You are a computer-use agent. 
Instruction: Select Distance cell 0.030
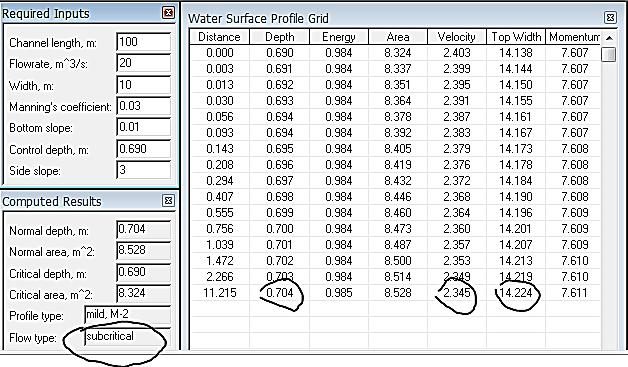pyautogui.click(x=219, y=101)
